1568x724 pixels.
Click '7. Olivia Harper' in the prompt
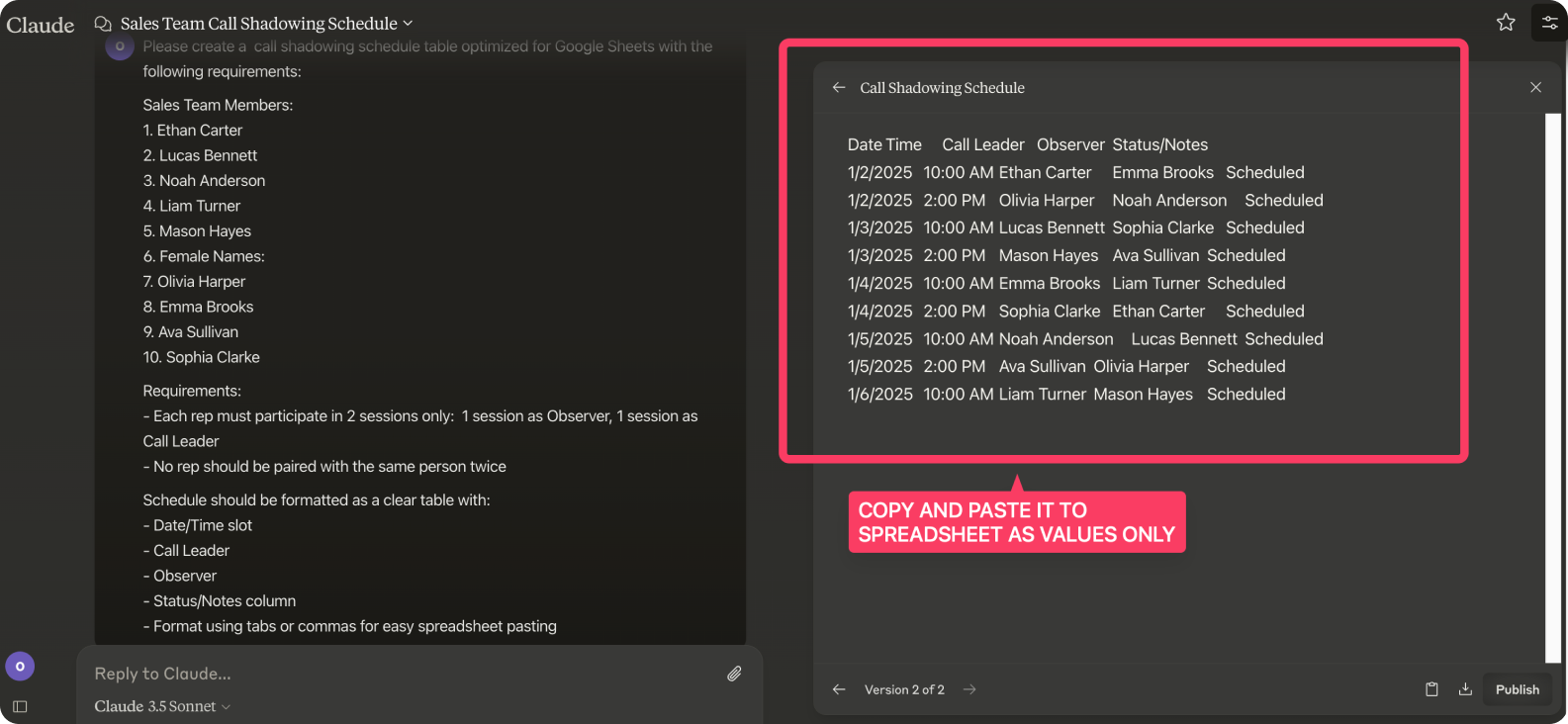tap(194, 281)
